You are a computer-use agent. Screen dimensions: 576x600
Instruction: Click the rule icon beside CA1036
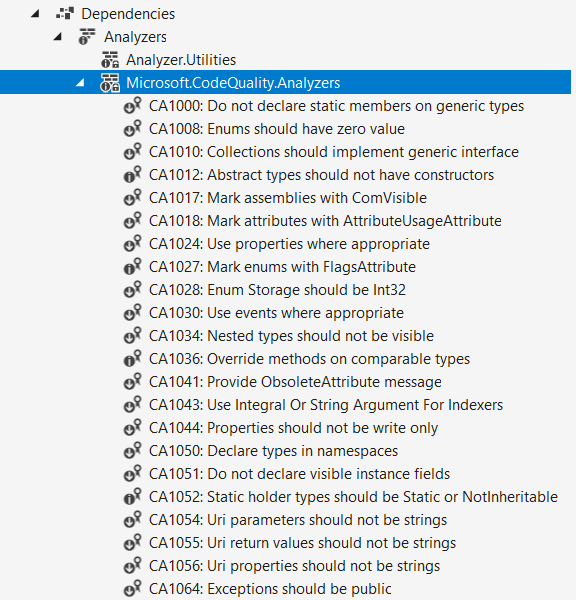[132, 359]
